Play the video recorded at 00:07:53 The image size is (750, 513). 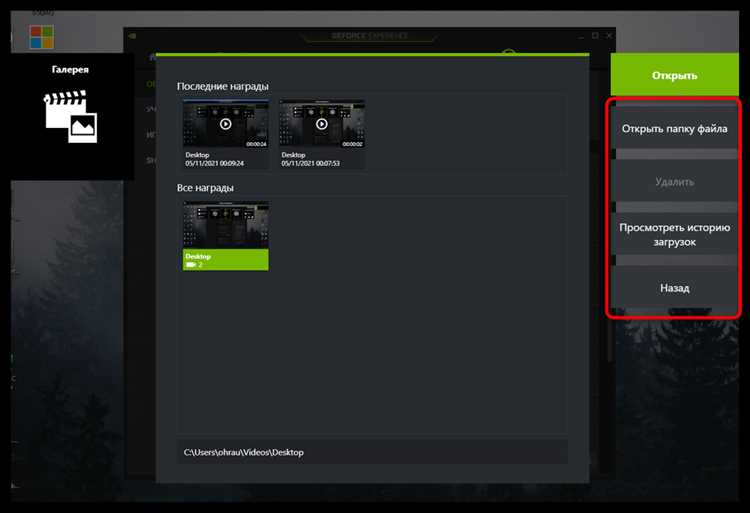(x=321, y=124)
